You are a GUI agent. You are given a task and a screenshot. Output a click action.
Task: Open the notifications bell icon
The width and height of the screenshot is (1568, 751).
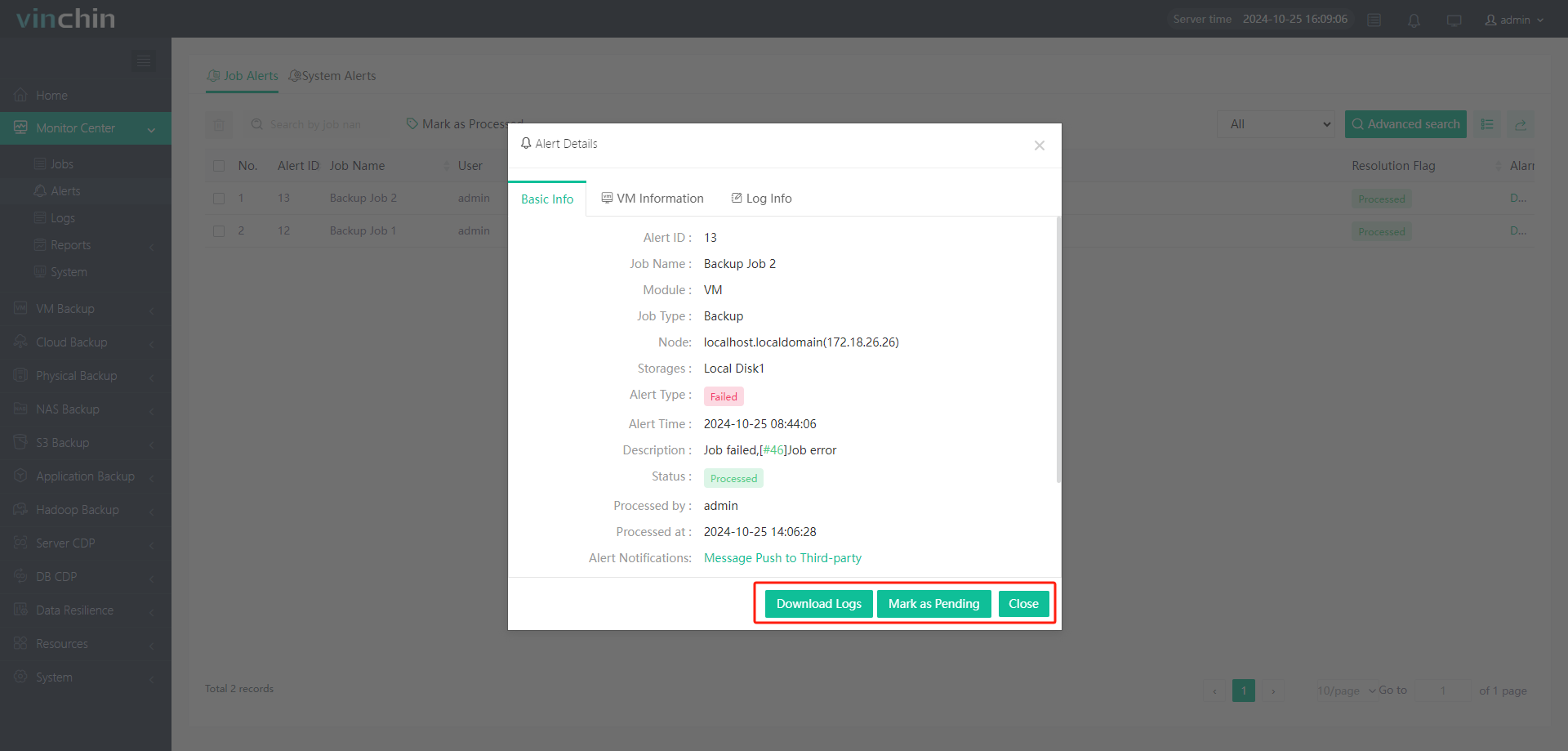1414,20
